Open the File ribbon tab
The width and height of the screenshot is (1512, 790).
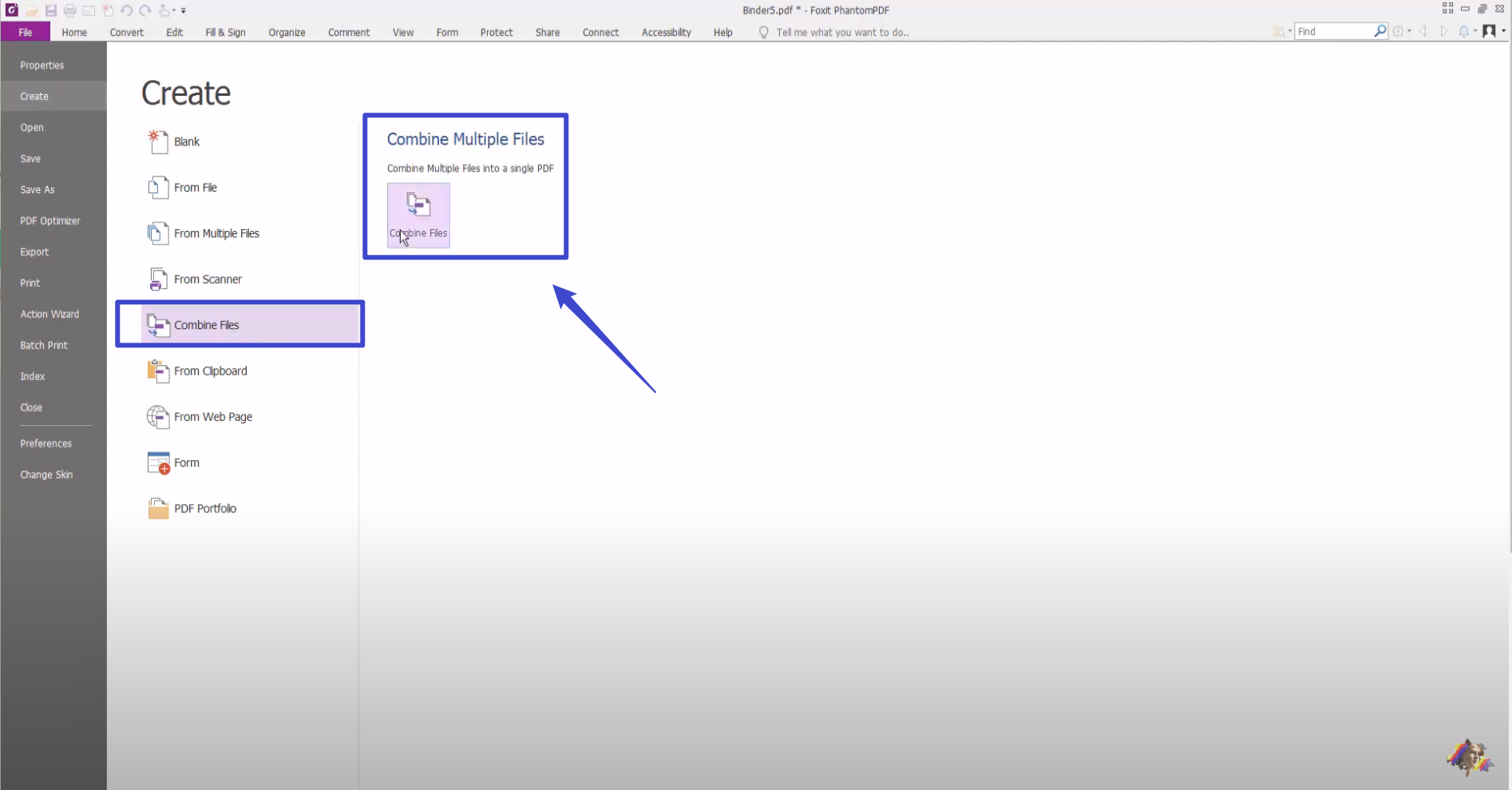point(26,32)
